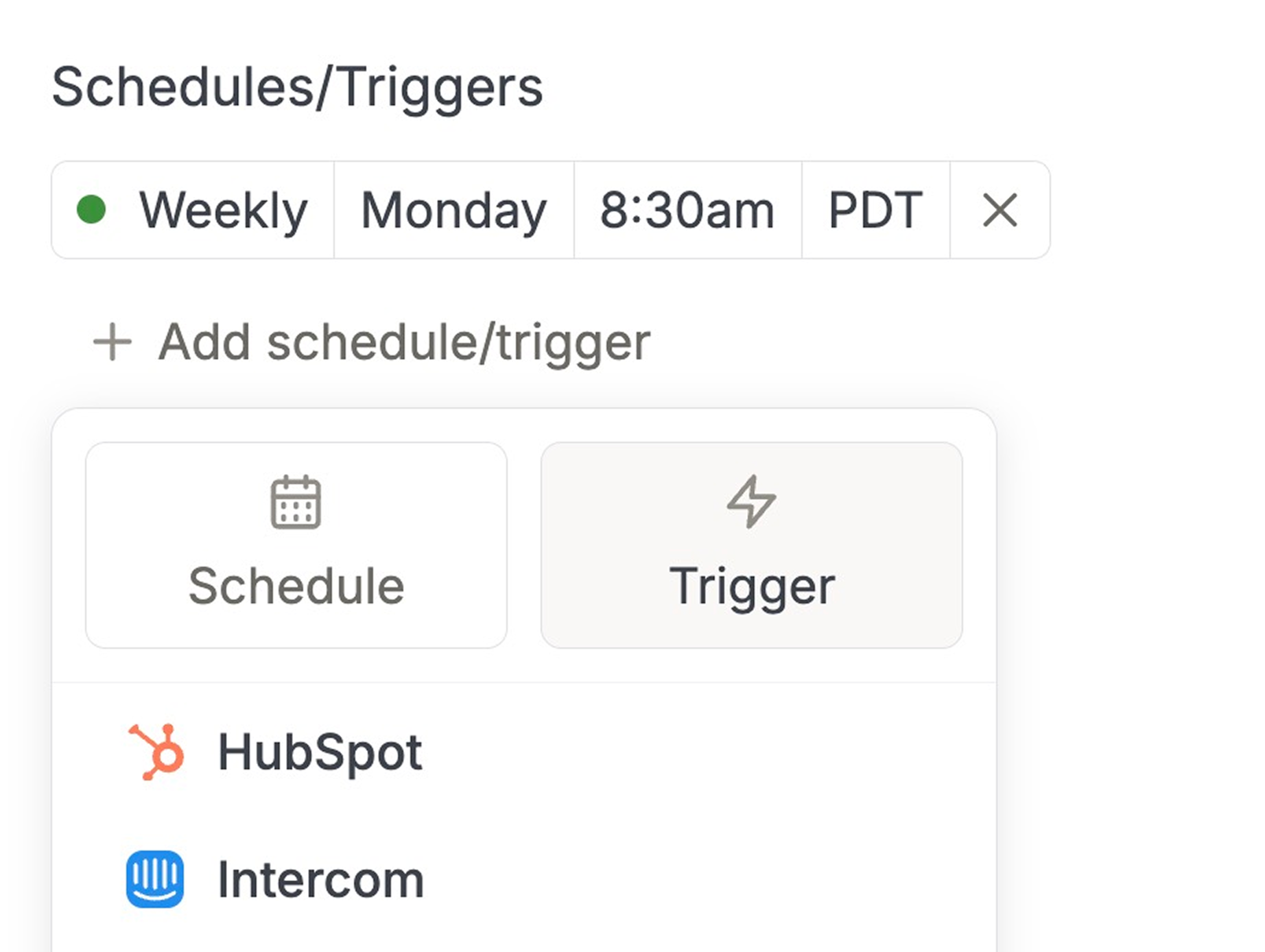
Task: Switch the selection from Trigger to Schedule
Action: (x=297, y=545)
